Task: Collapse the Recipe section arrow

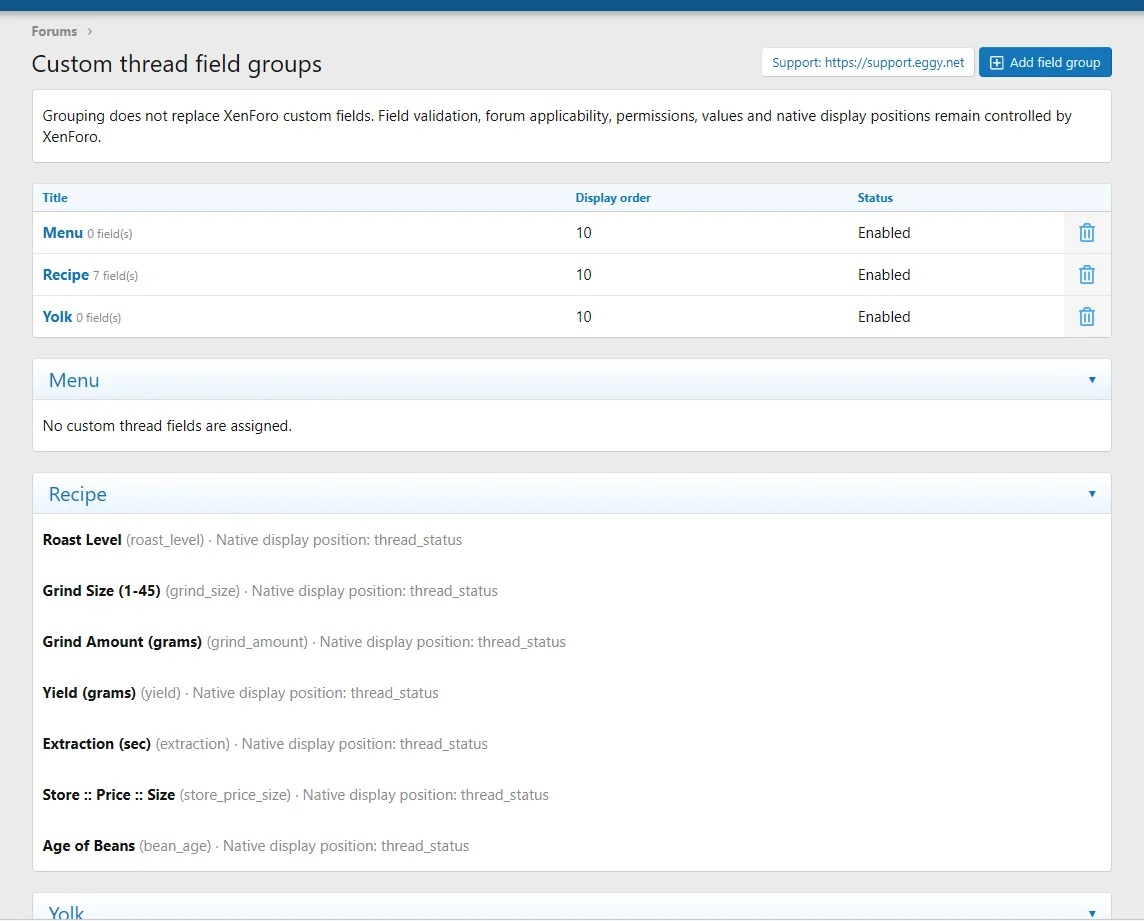Action: pos(1091,494)
